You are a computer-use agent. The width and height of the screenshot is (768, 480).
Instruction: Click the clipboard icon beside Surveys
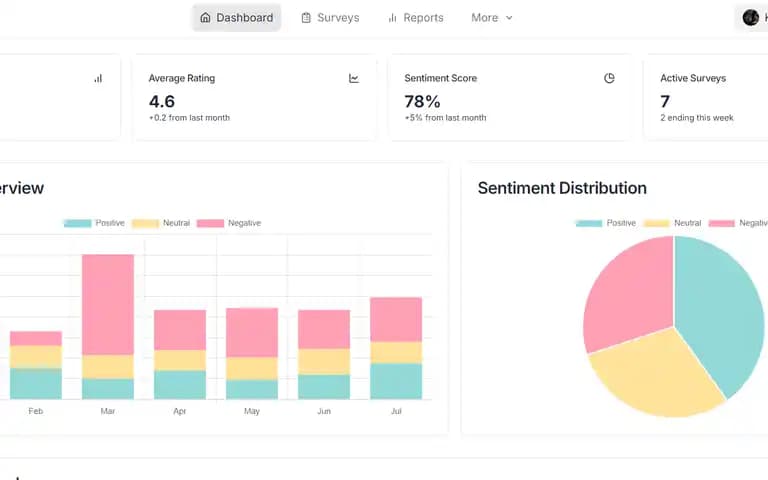[306, 18]
